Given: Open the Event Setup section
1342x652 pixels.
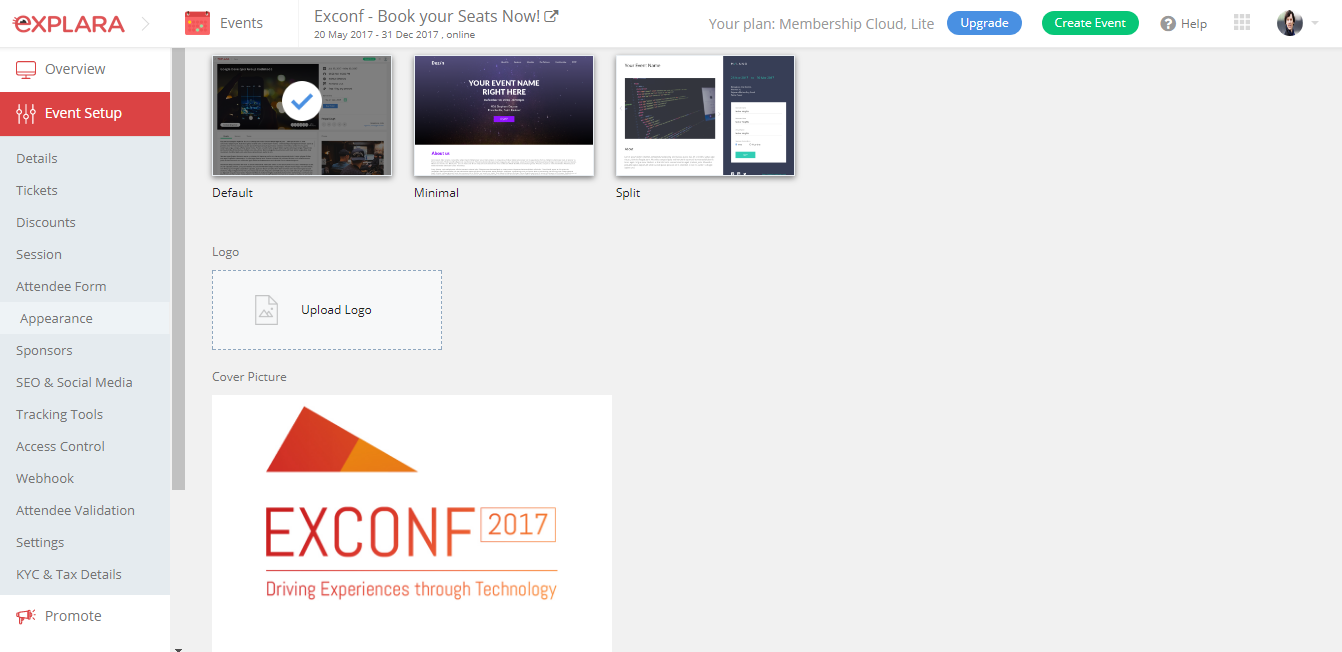Looking at the screenshot, I should tap(85, 114).
